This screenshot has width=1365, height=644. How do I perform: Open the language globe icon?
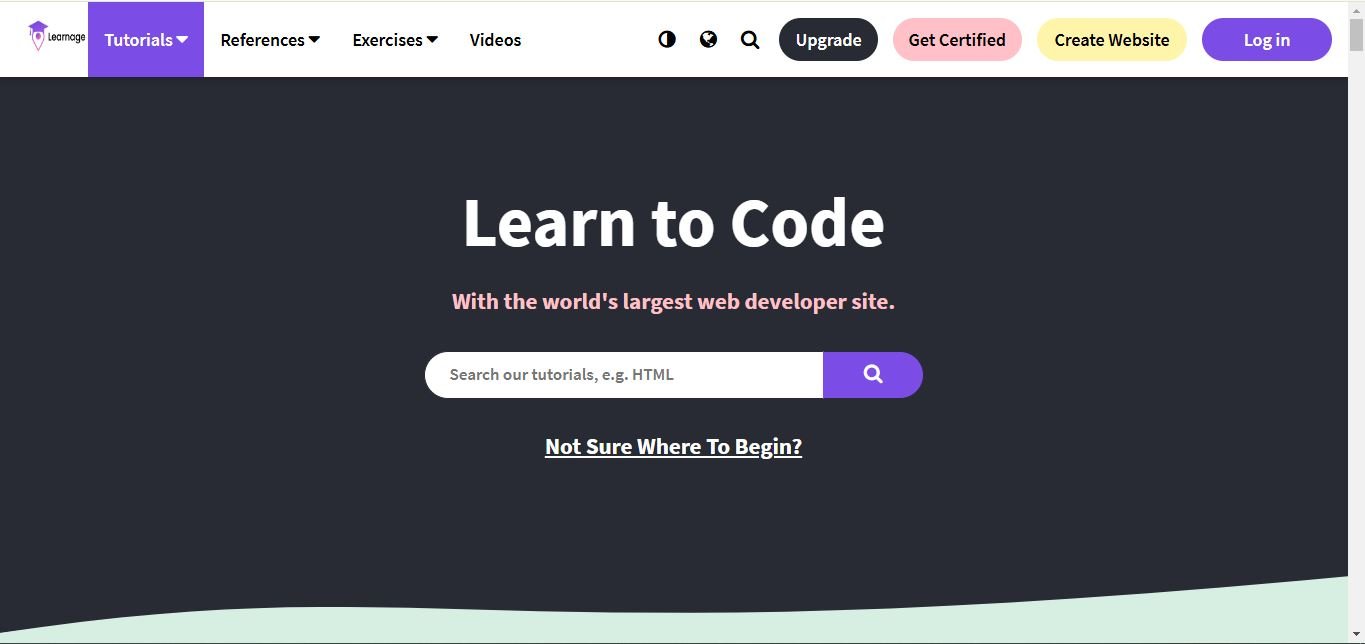pyautogui.click(x=708, y=40)
